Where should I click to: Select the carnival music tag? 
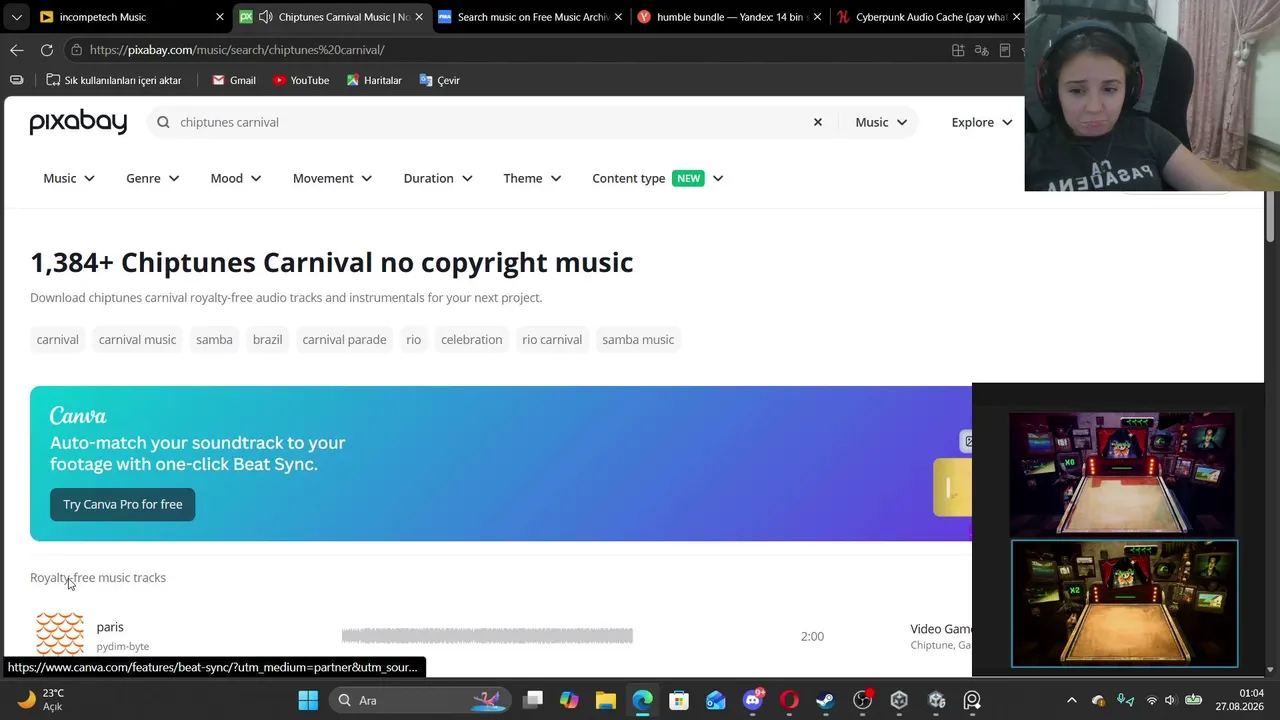[x=137, y=339]
